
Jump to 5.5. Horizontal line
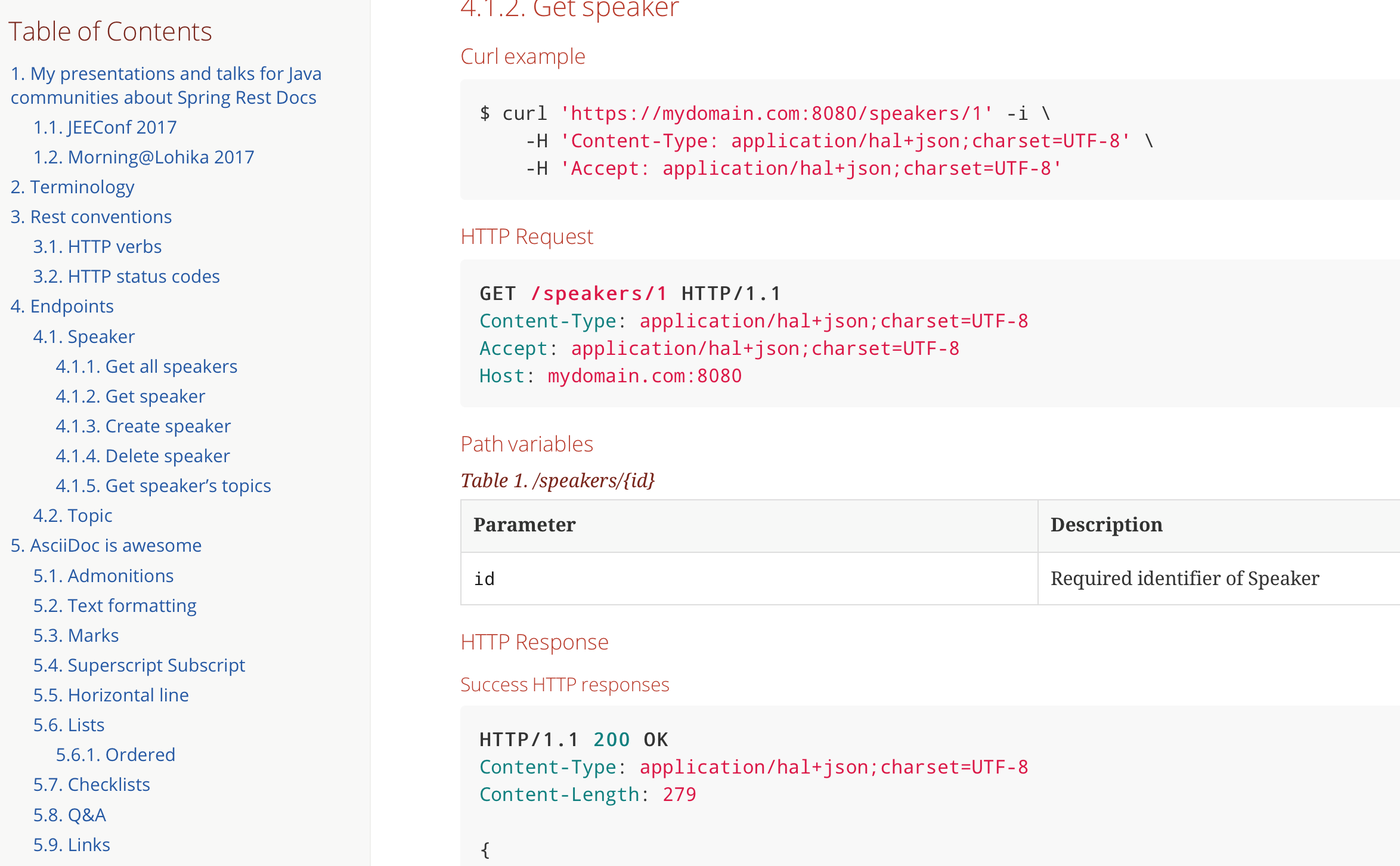(x=111, y=695)
